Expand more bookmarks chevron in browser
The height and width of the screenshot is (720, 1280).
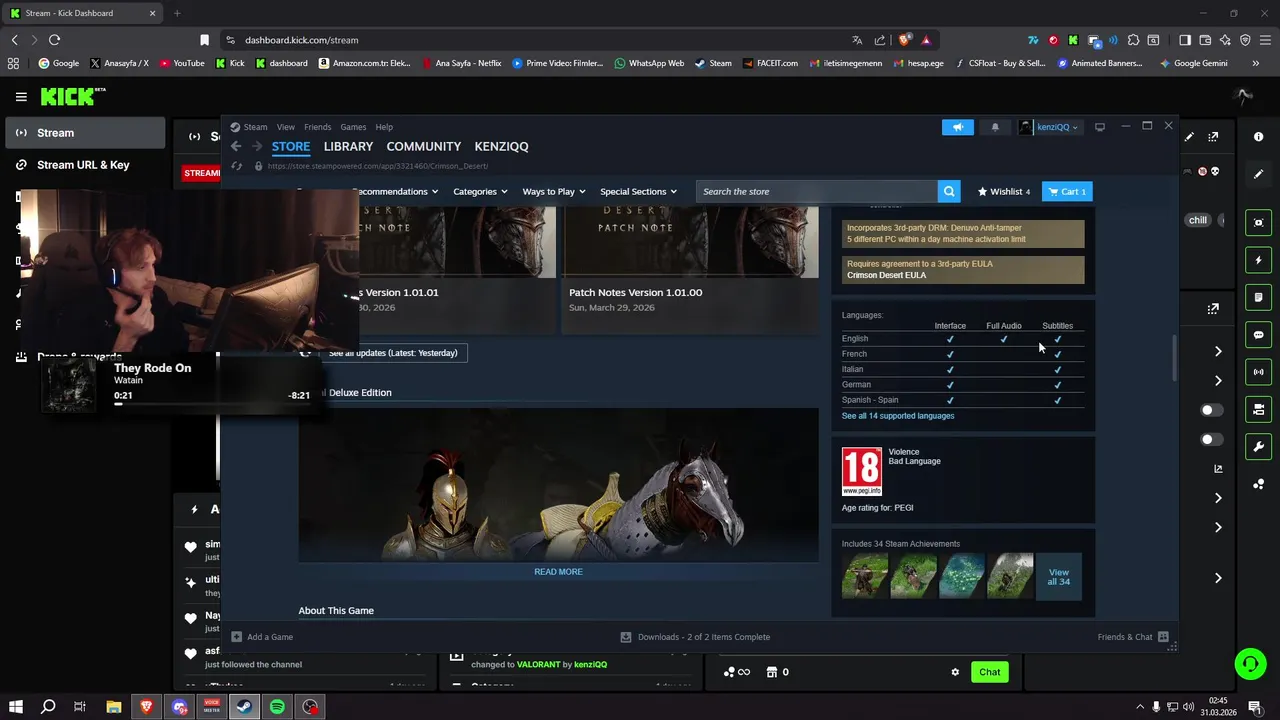1255,63
